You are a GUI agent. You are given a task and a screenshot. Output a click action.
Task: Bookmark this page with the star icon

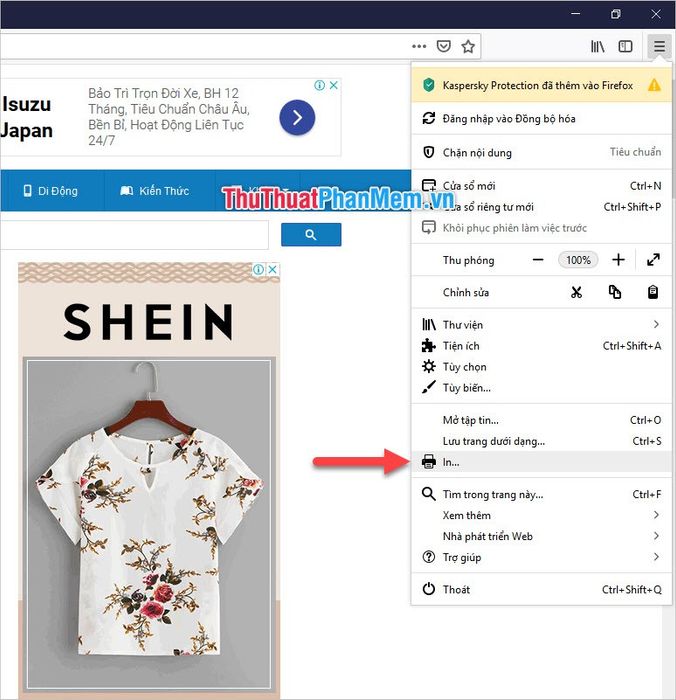point(468,46)
